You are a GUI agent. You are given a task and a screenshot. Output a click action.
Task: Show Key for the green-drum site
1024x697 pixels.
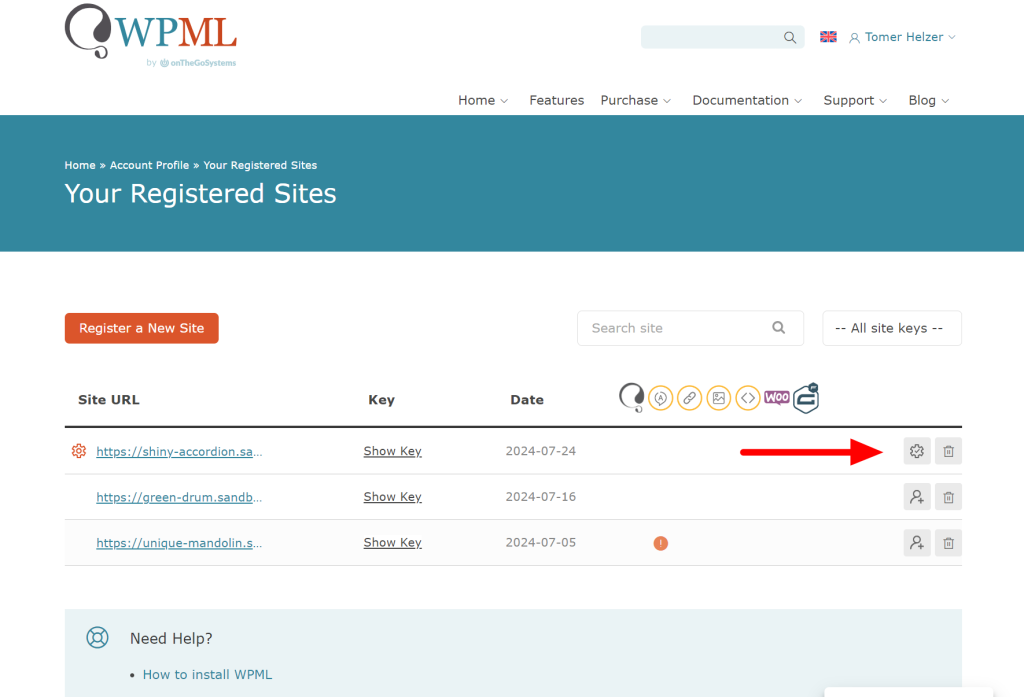(x=392, y=497)
